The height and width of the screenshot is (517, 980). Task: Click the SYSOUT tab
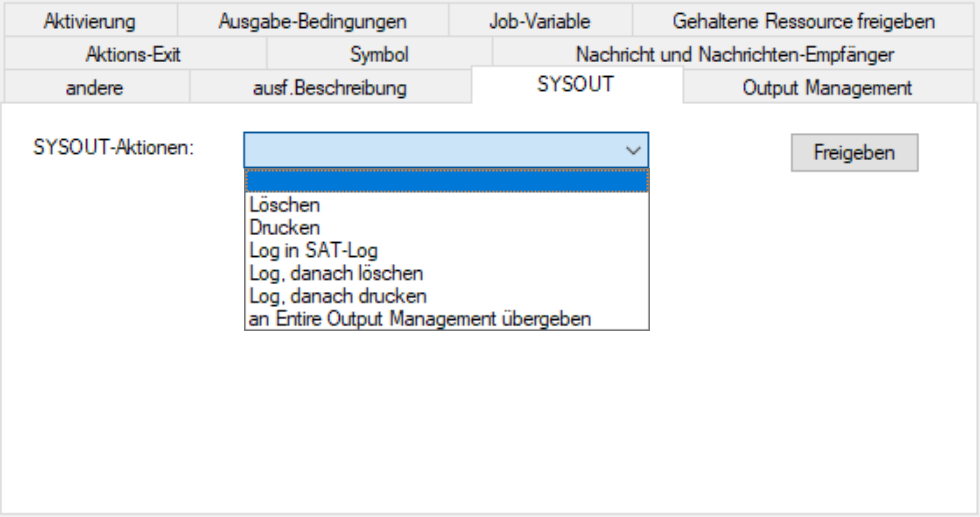pyautogui.click(x=575, y=85)
